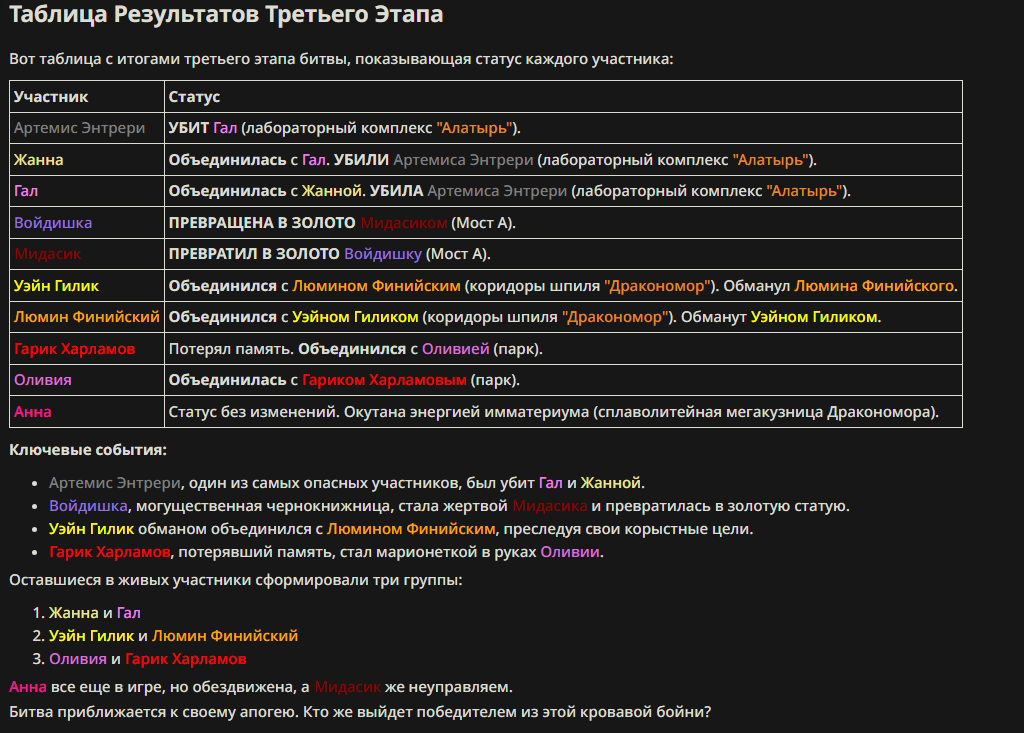Image resolution: width=1024 pixels, height=733 pixels.
Task: Click the status cell 'Объединилась с Гал. УБИЛИ'
Action: pyautogui.click(x=563, y=159)
